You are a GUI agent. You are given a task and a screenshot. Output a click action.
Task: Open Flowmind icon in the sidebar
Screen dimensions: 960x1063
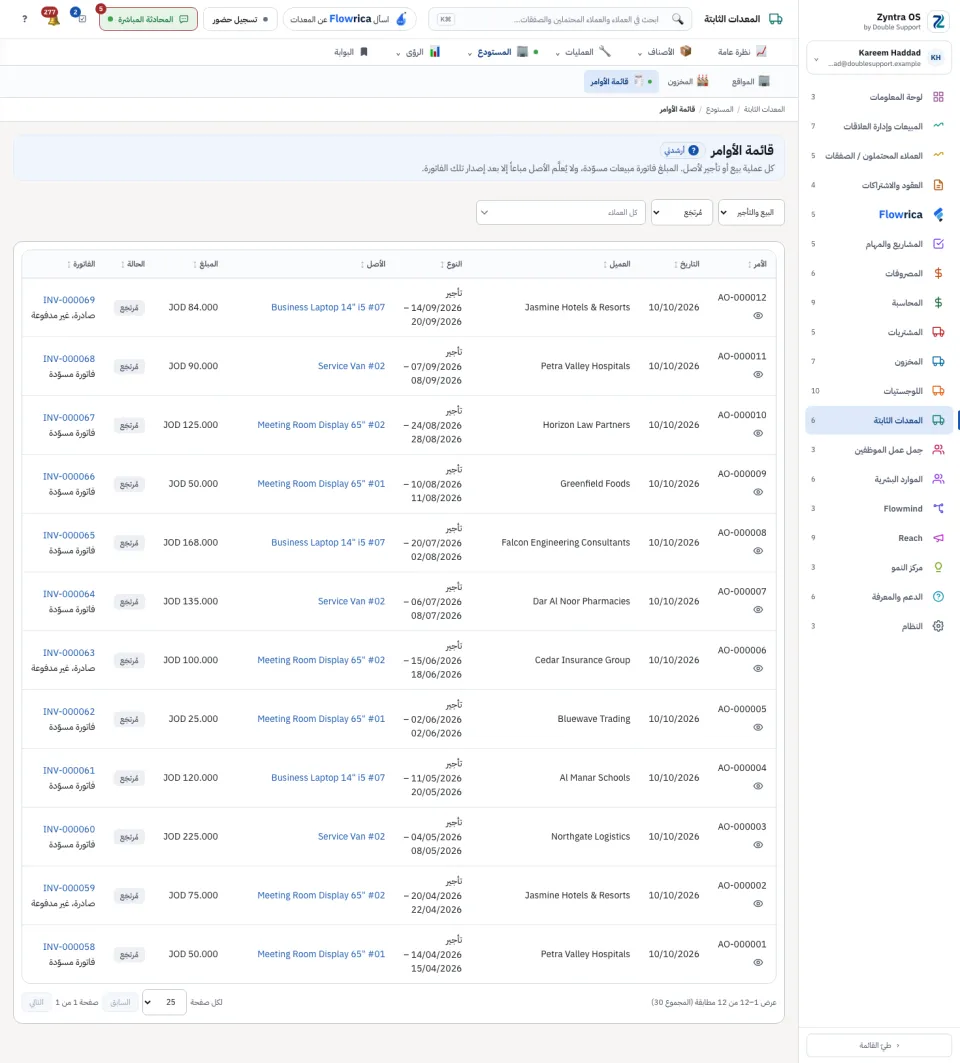click(x=938, y=508)
